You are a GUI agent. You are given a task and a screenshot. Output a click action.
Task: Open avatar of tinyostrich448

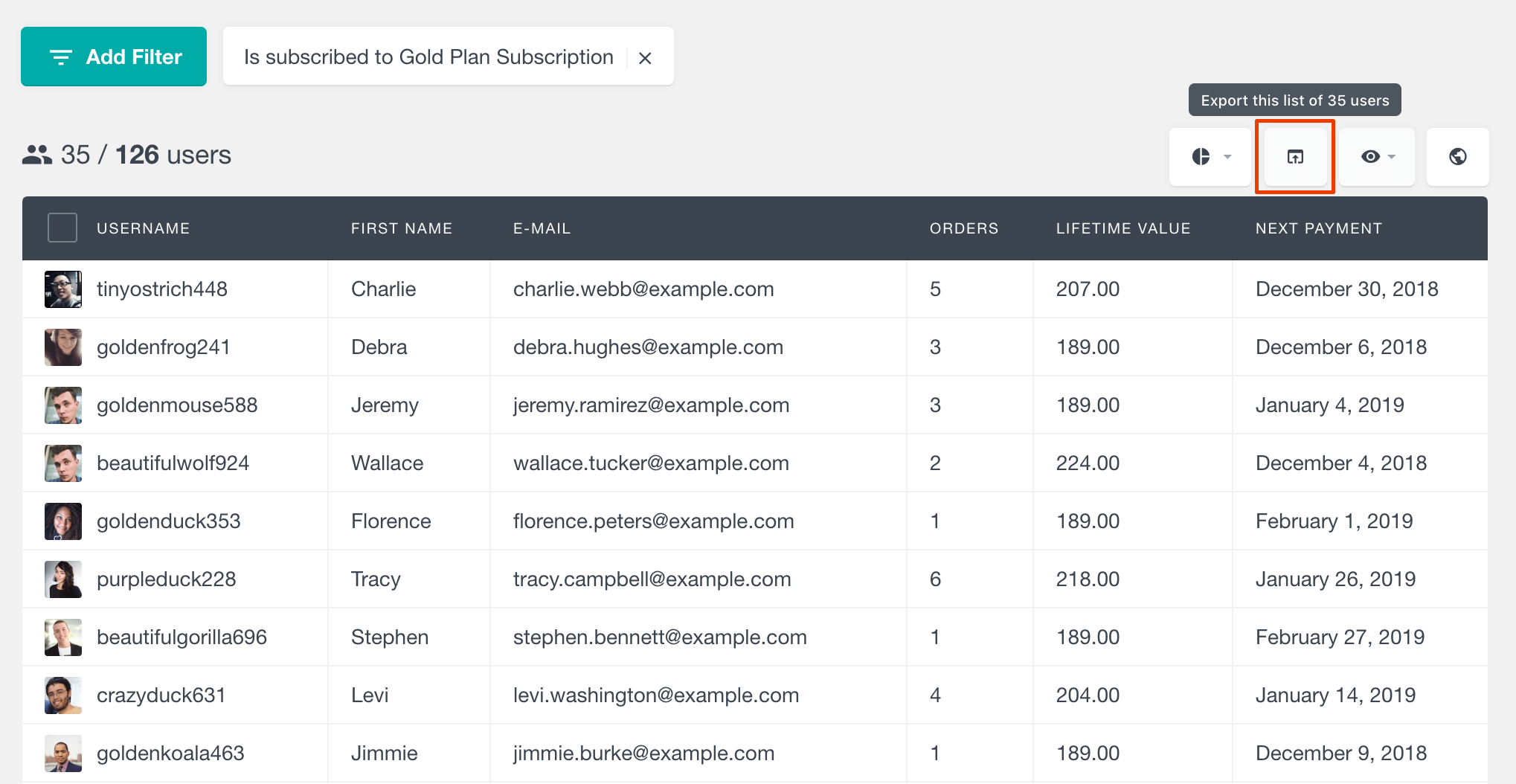[63, 289]
